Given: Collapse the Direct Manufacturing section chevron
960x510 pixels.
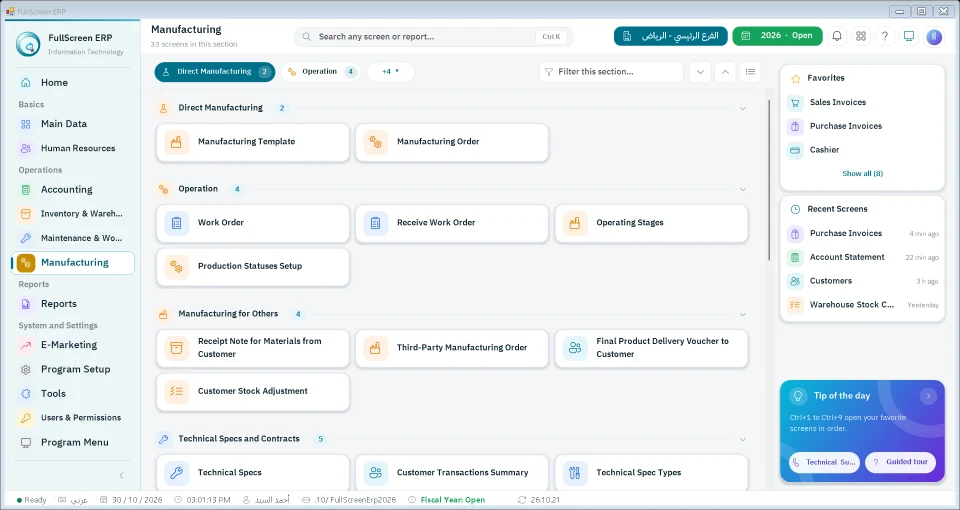Looking at the screenshot, I should (x=743, y=108).
